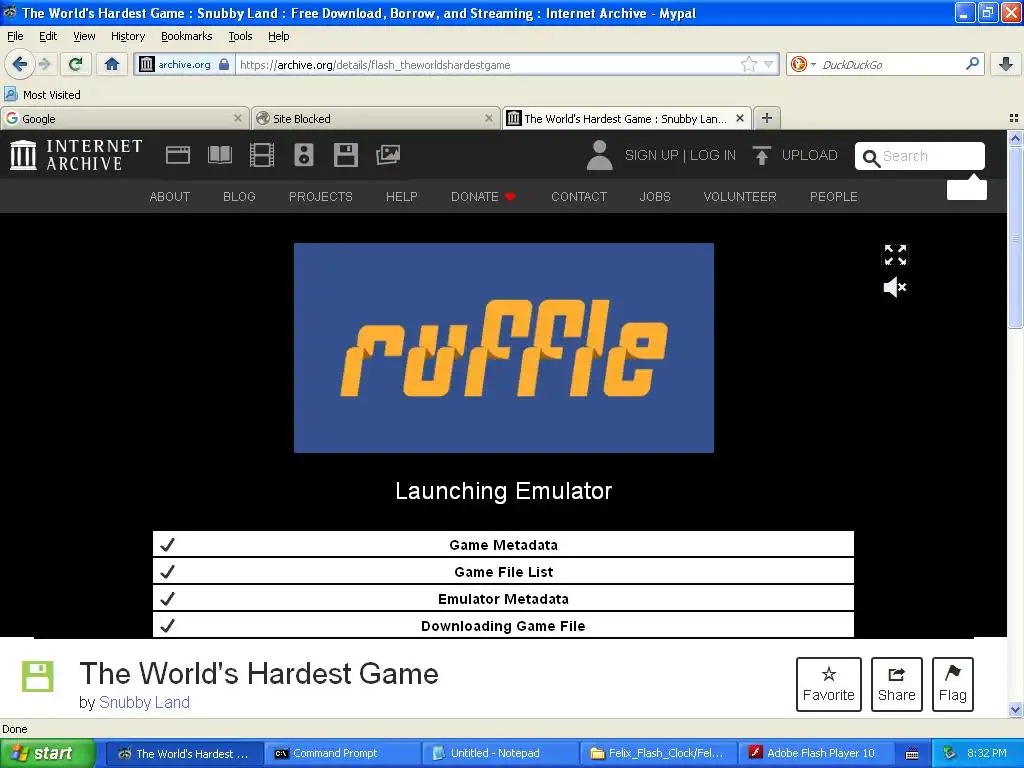Click the LOG IN link
1024x768 pixels.
(x=712, y=155)
